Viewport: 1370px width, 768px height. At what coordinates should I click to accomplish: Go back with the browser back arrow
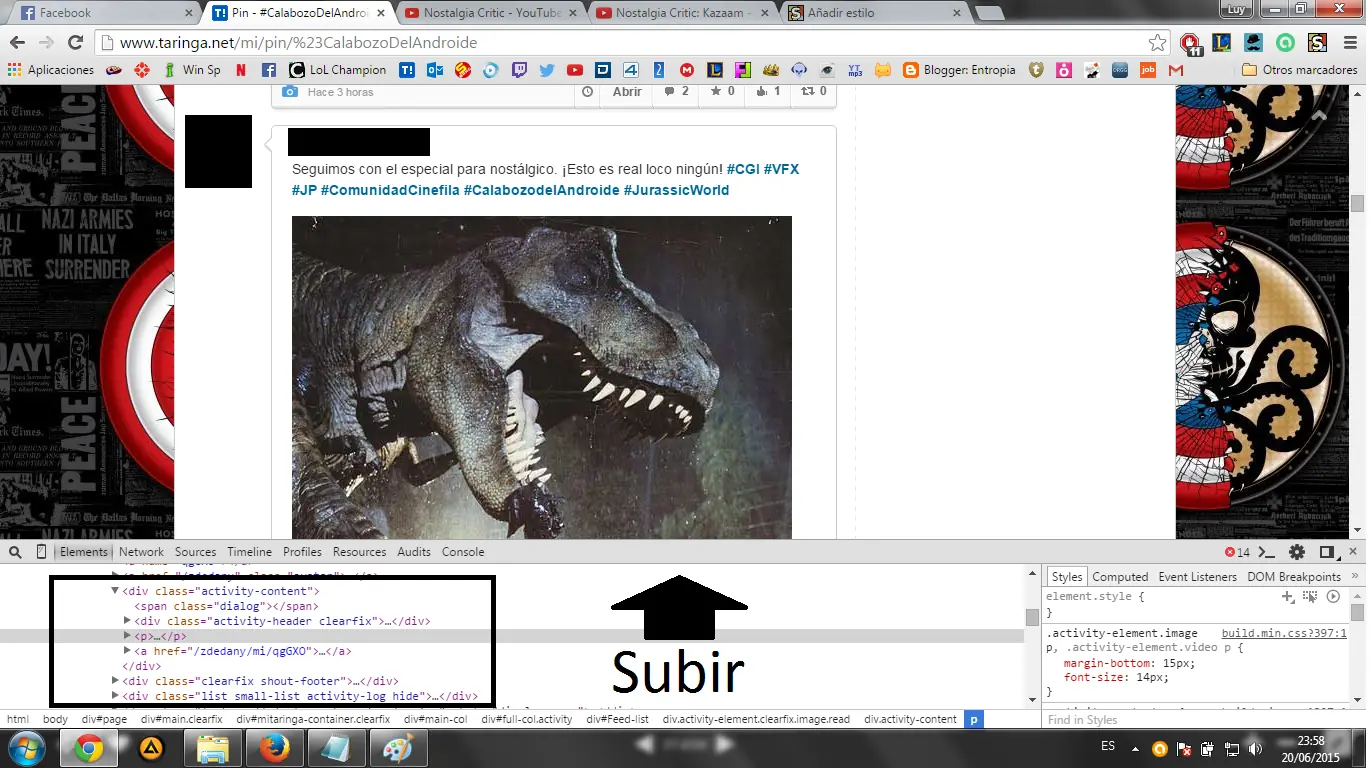coord(17,42)
